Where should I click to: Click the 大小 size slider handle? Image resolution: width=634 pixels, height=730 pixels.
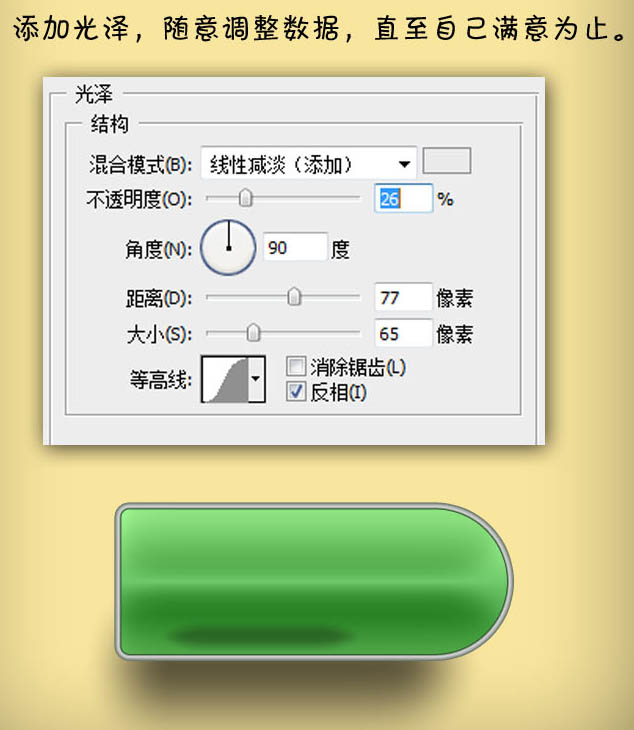(253, 332)
